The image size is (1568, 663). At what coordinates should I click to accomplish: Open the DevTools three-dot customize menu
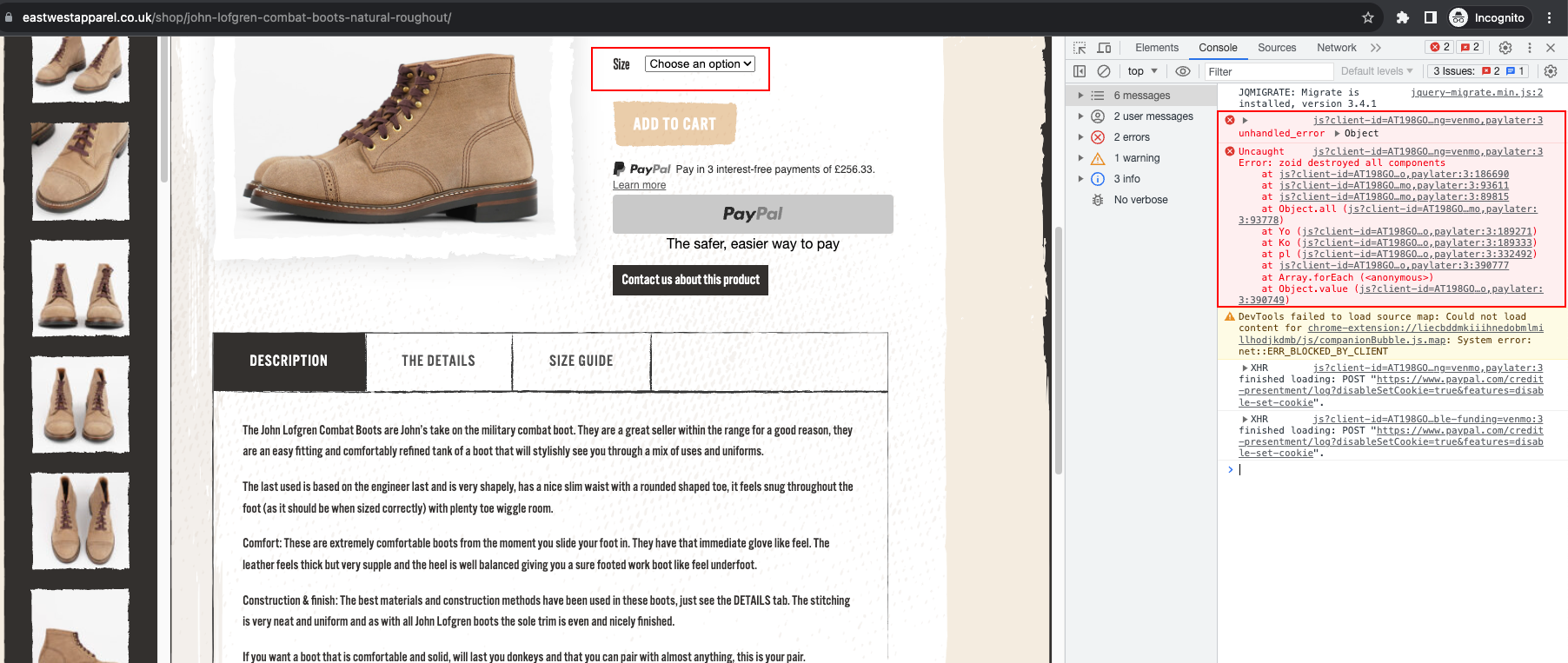coord(1530,48)
